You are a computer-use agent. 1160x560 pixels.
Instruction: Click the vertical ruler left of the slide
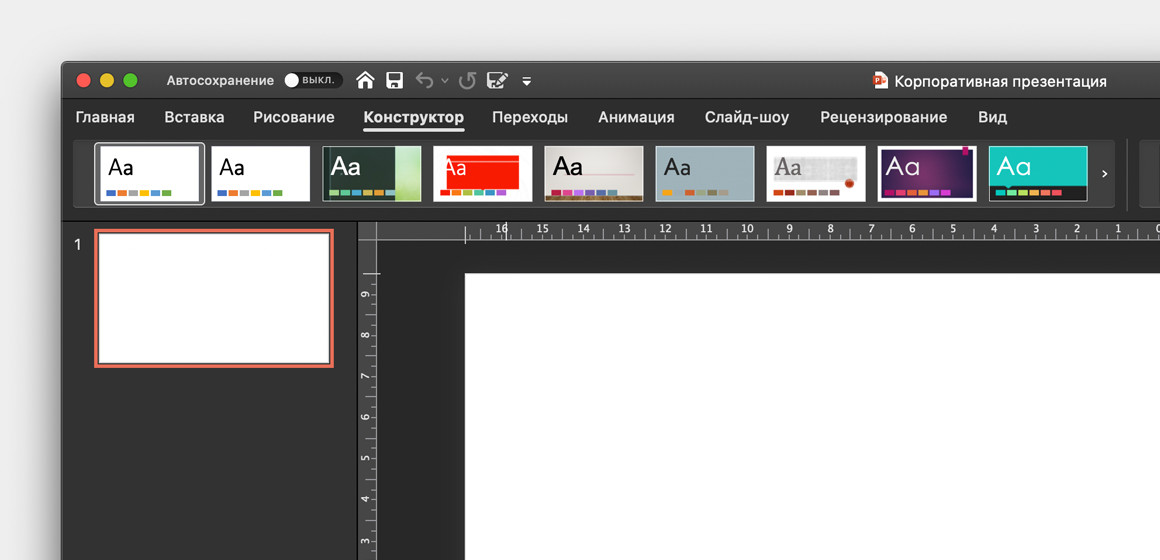(x=367, y=399)
